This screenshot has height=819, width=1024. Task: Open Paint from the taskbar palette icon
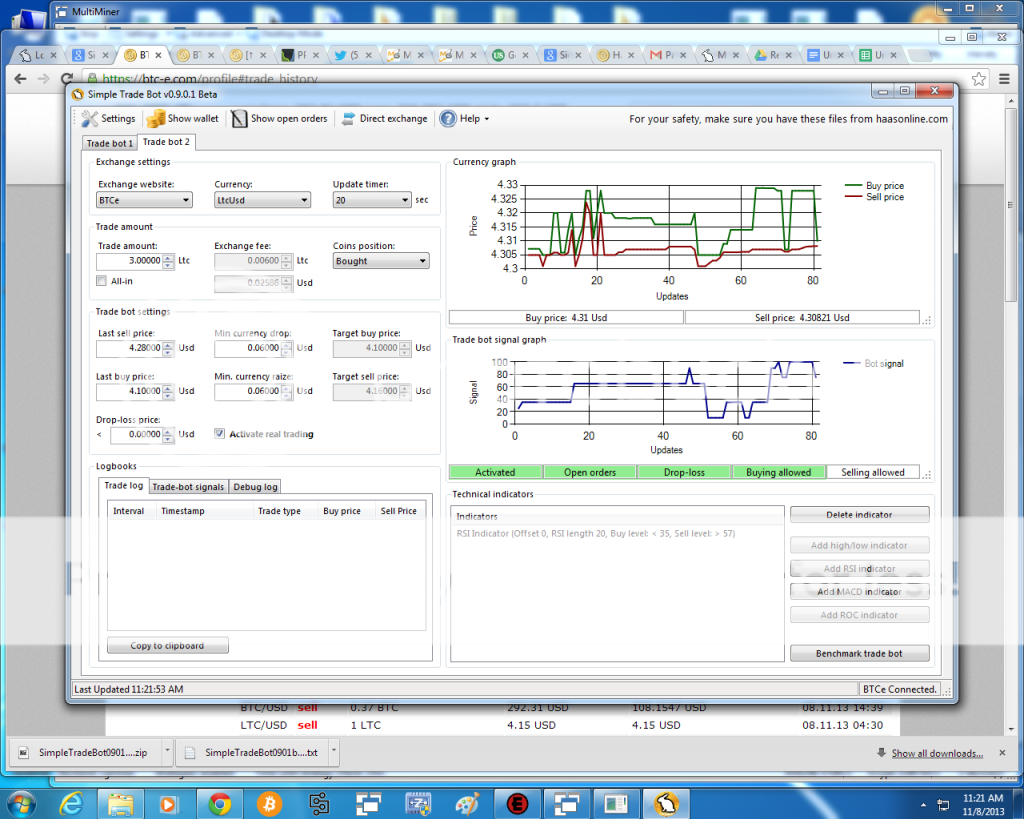coord(468,804)
